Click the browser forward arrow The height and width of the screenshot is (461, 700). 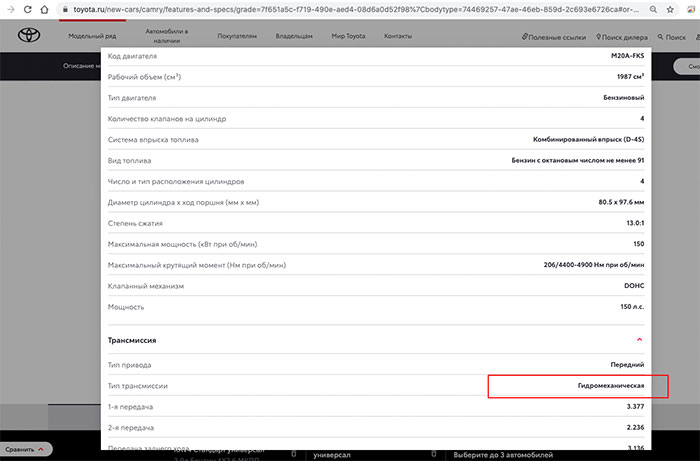pyautogui.click(x=11, y=9)
